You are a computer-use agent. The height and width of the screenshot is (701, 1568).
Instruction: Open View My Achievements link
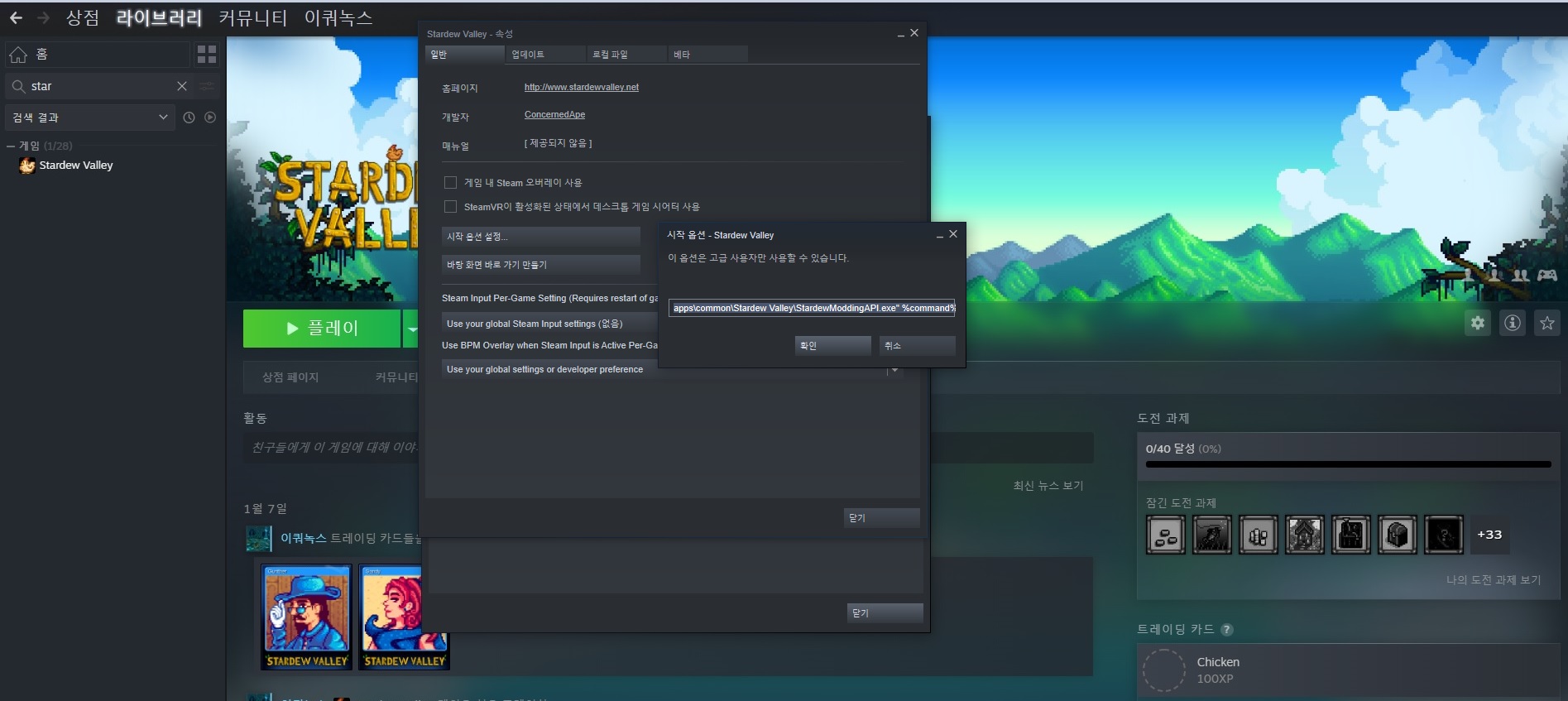(1493, 579)
